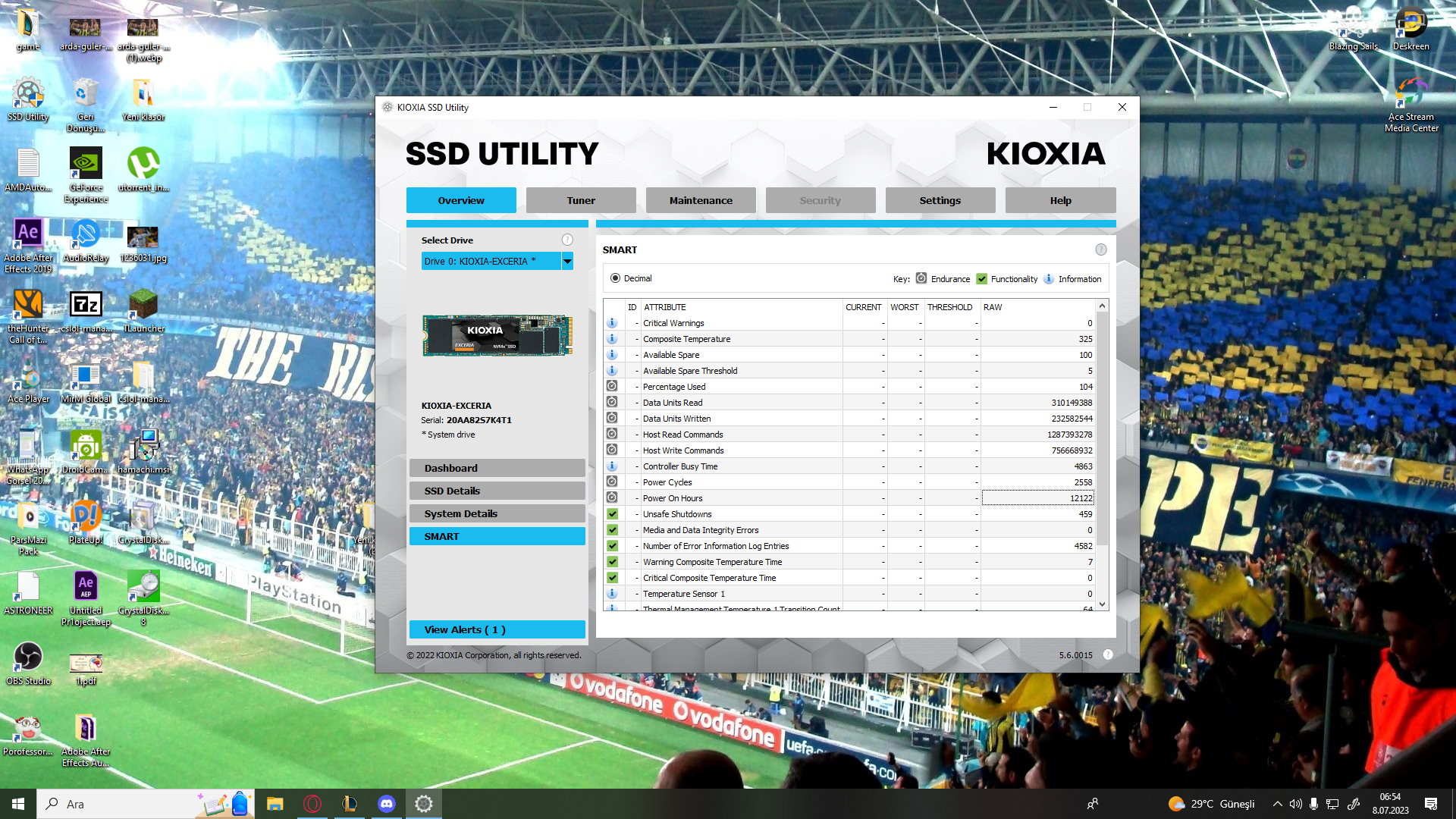This screenshot has width=1456, height=819.
Task: Open the Settings tab
Action: click(x=940, y=200)
